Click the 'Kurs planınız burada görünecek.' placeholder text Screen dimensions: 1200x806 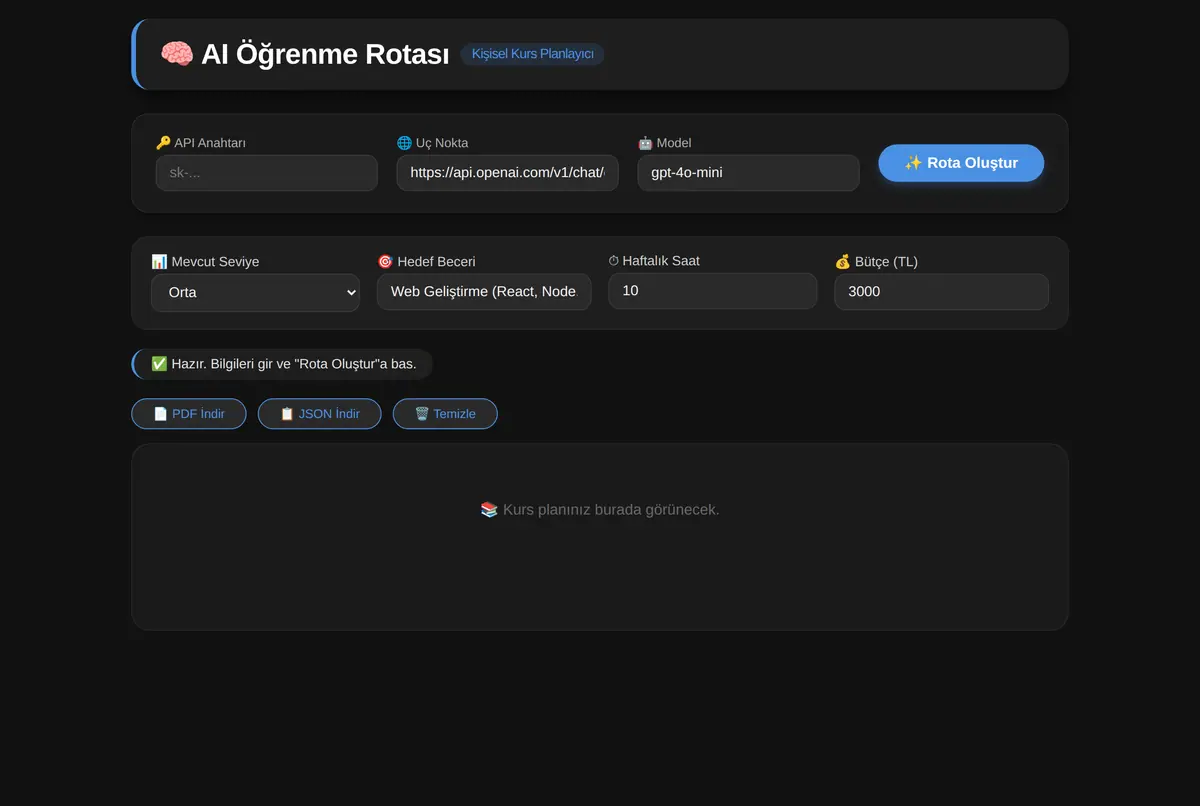tap(611, 510)
